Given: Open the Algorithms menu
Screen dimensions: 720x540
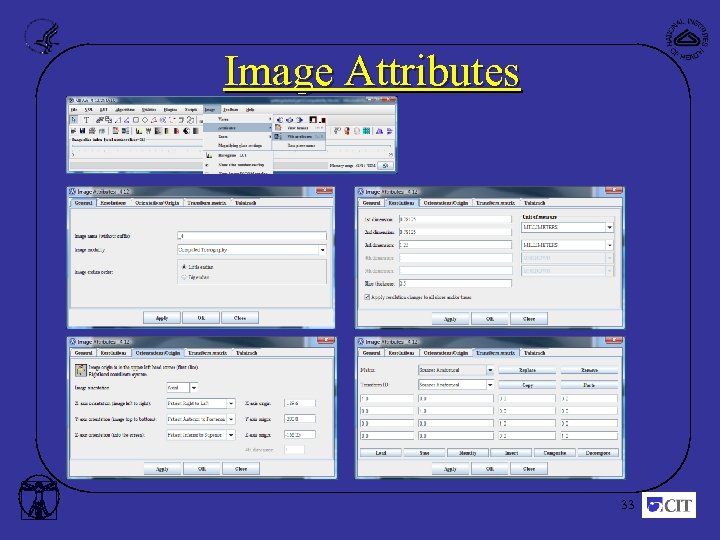Looking at the screenshot, I should [x=125, y=110].
